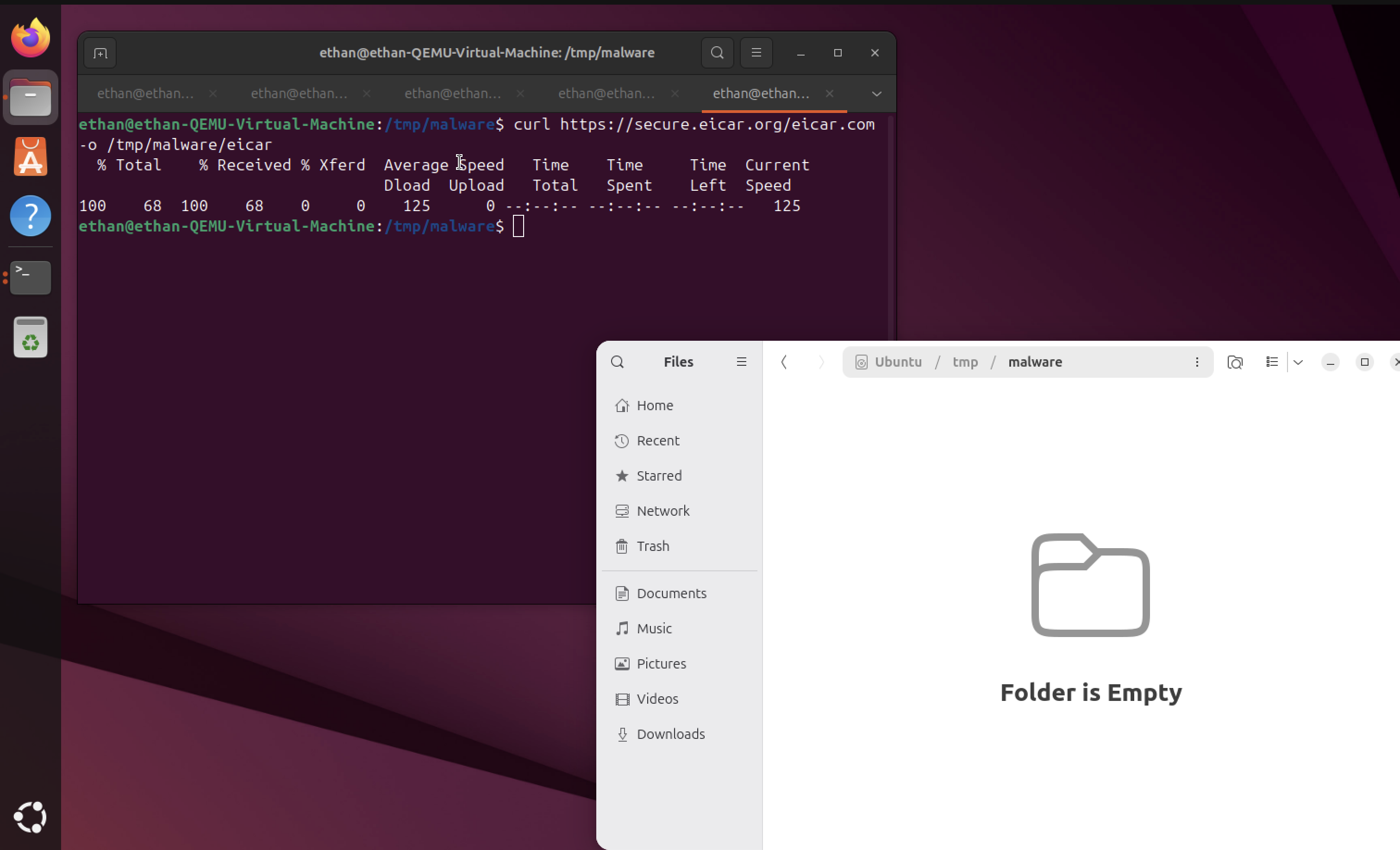Open Firefox from the dock

31,38
